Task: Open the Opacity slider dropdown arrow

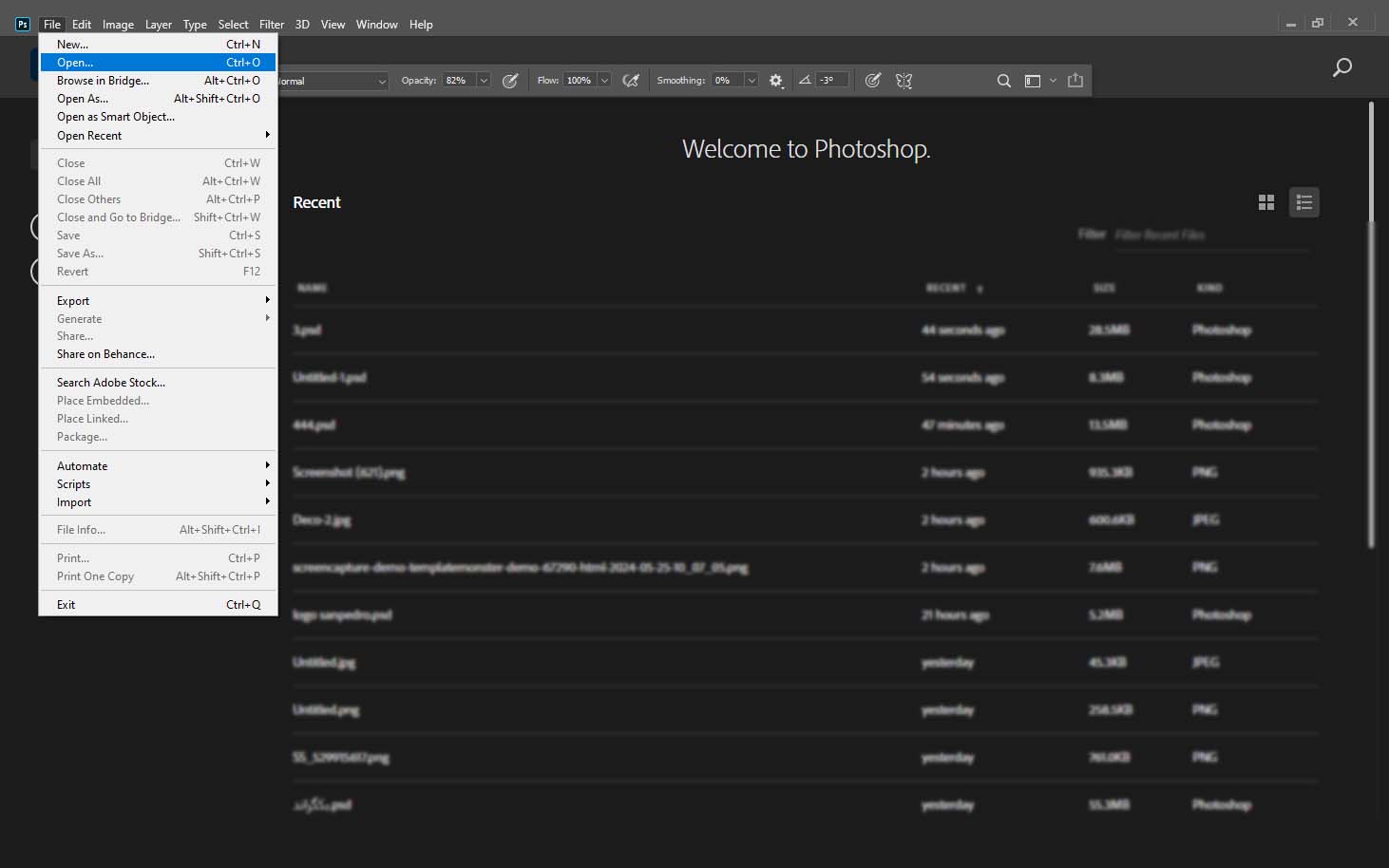Action: (x=484, y=81)
